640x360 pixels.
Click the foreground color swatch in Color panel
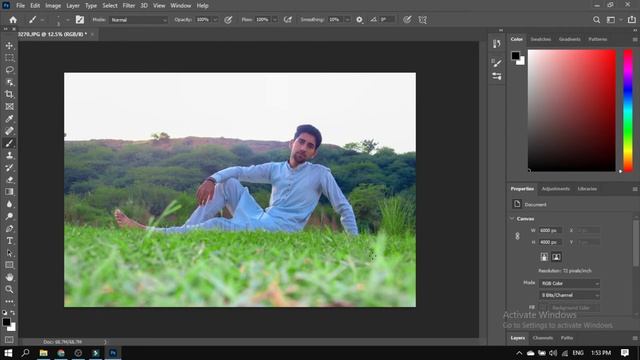[516, 56]
